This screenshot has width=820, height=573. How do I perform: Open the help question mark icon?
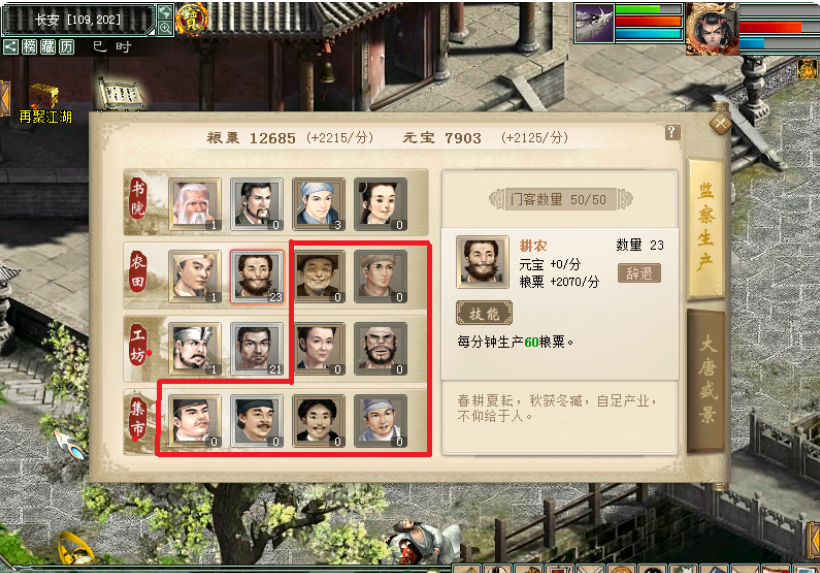point(673,132)
